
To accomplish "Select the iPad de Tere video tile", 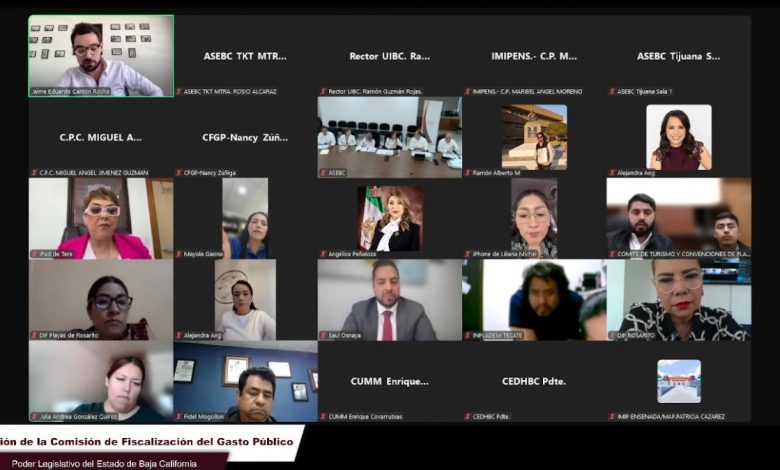I will (101, 218).
